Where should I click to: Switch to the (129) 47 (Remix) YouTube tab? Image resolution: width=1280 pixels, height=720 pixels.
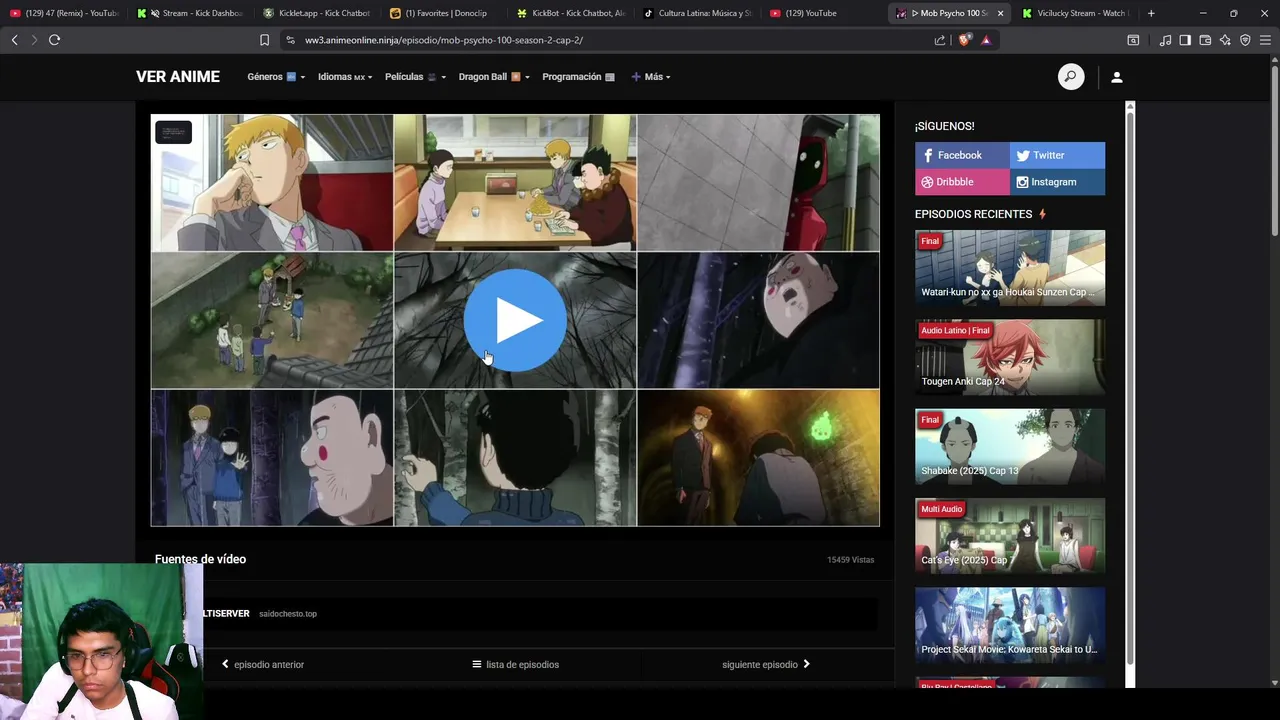pyautogui.click(x=64, y=13)
